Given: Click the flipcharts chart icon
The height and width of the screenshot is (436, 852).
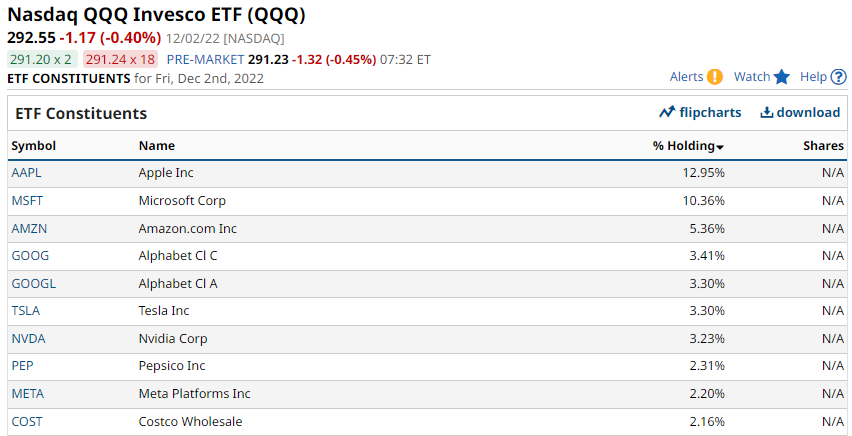Looking at the screenshot, I should tap(667, 113).
